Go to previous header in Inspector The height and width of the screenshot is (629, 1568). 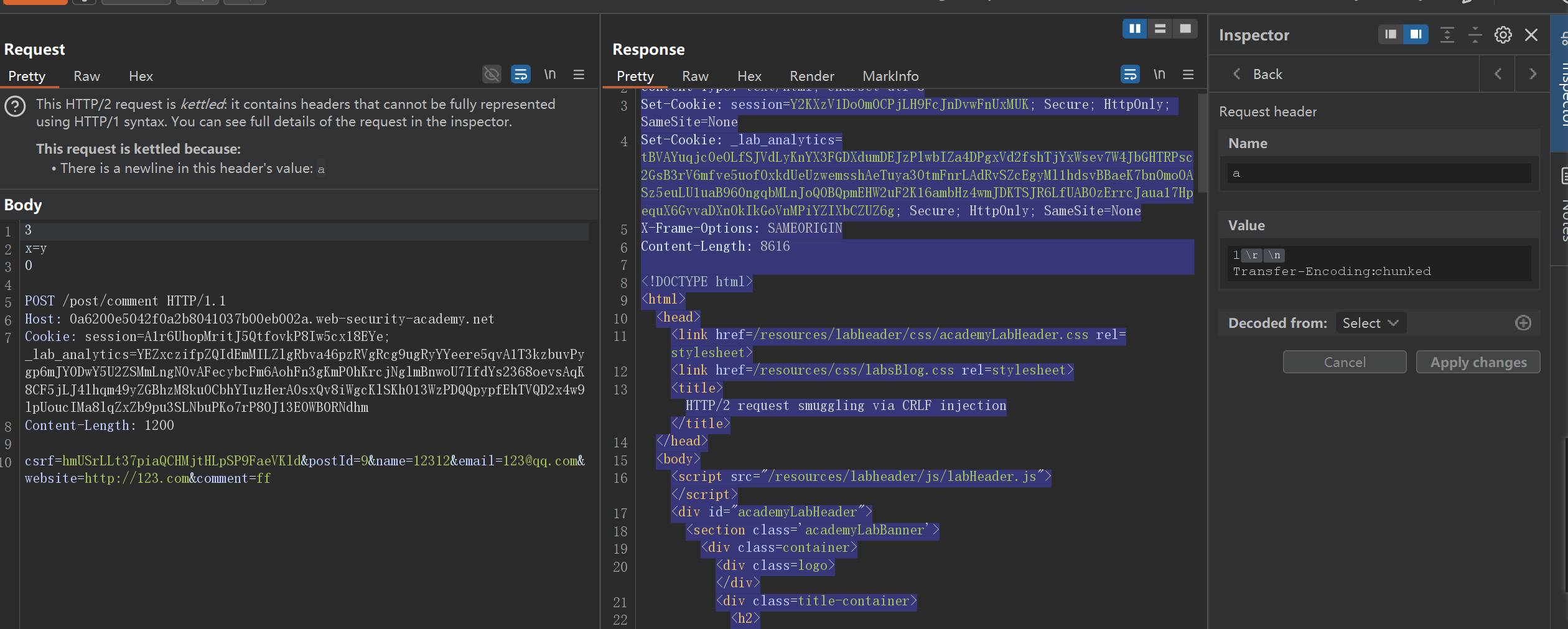[x=1498, y=74]
